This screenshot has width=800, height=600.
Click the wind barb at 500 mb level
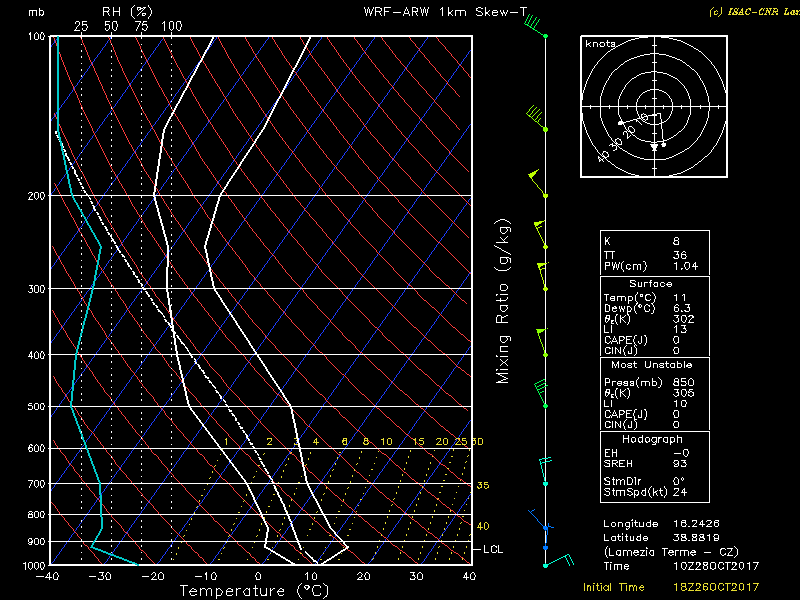click(x=541, y=394)
